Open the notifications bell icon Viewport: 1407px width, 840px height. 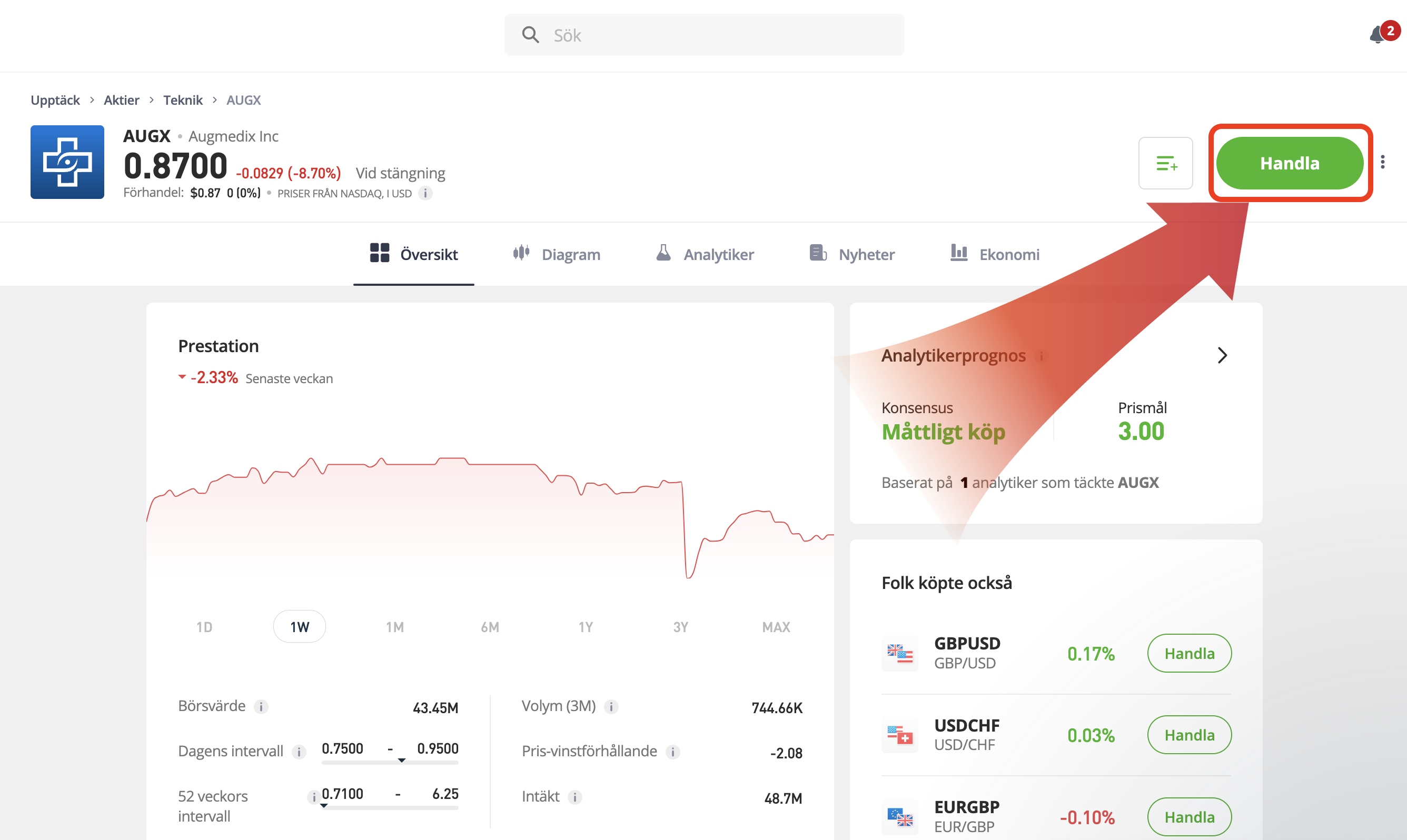(x=1377, y=35)
